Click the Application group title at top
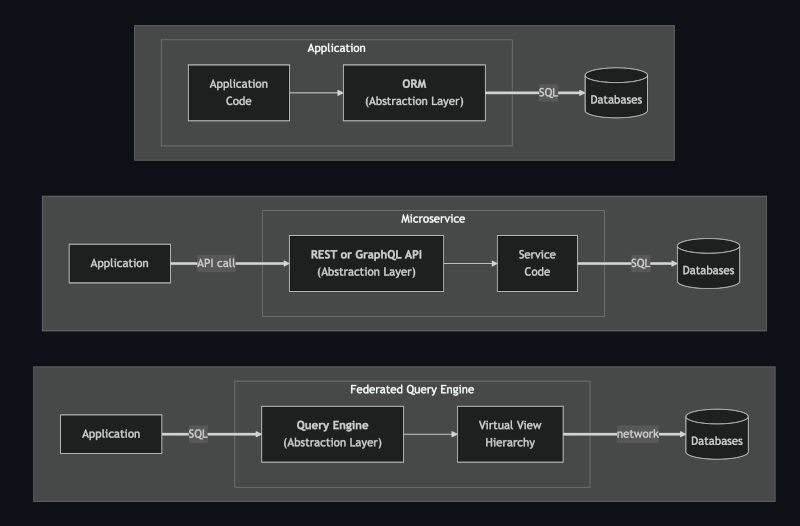Screen dimensions: 800x526 336,48
